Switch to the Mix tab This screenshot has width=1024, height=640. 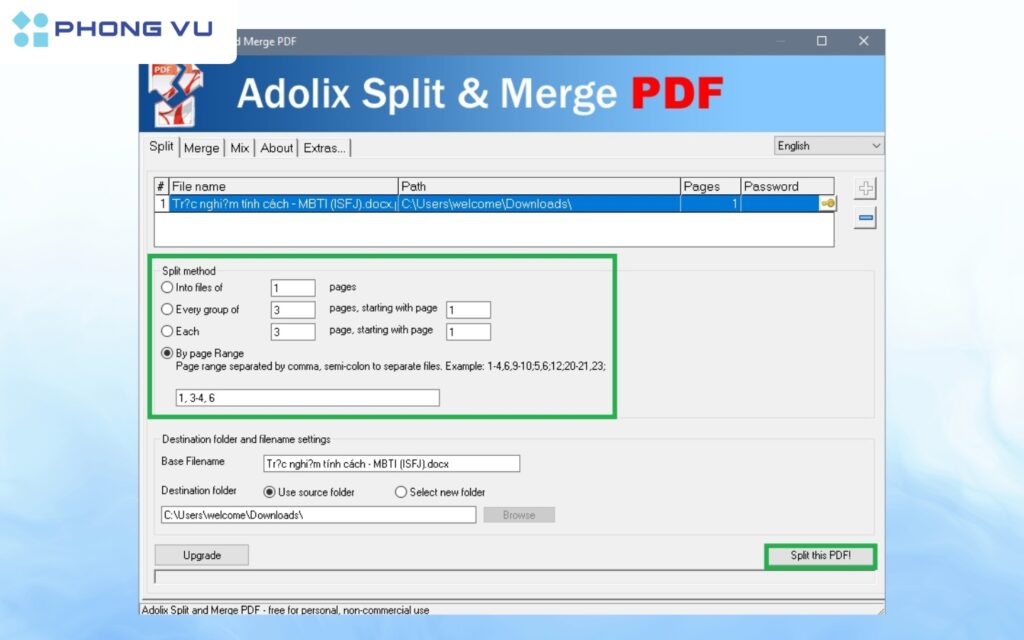240,148
